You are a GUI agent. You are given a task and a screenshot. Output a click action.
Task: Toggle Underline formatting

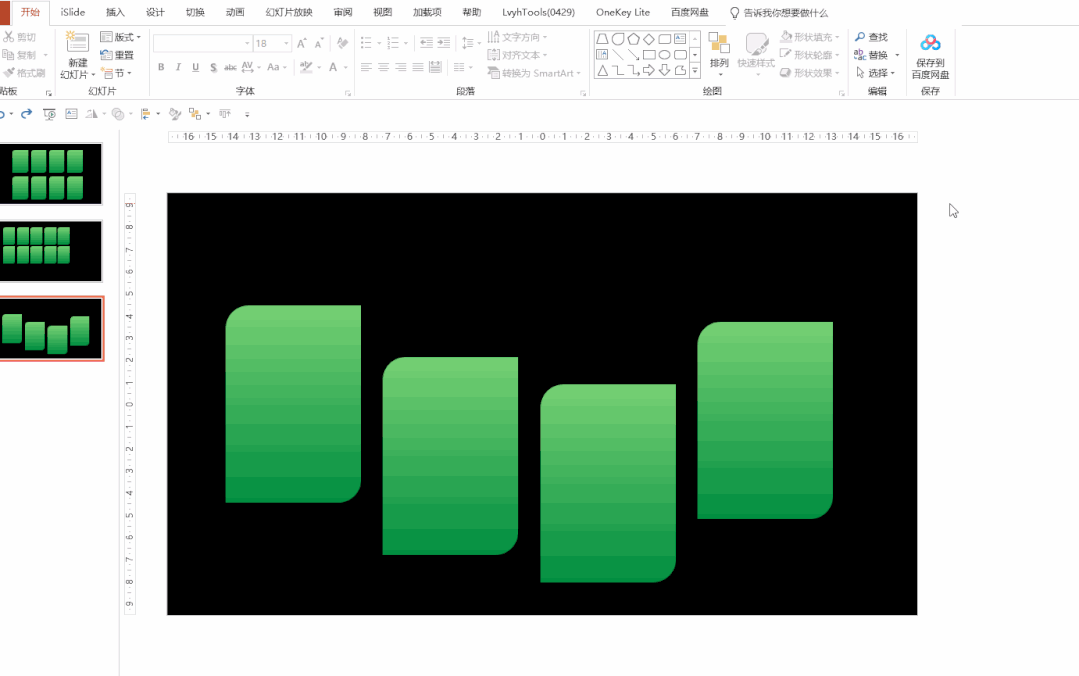(196, 68)
